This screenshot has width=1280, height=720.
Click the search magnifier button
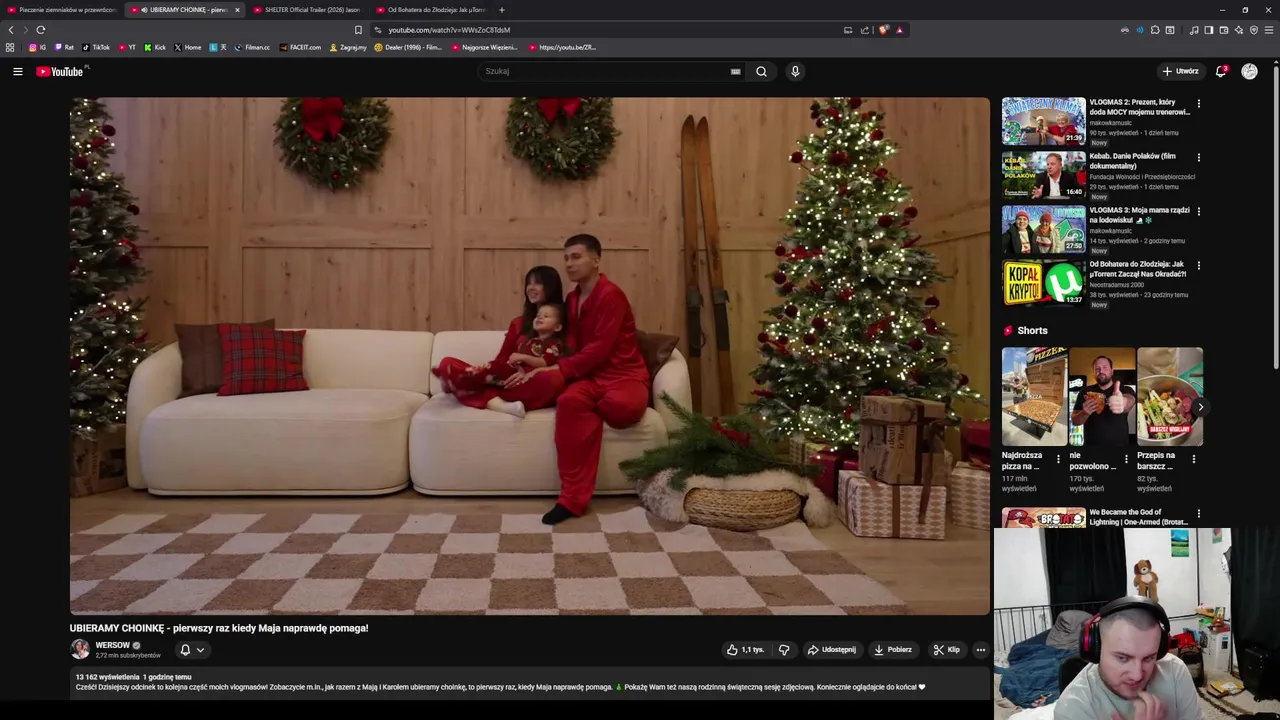point(761,71)
